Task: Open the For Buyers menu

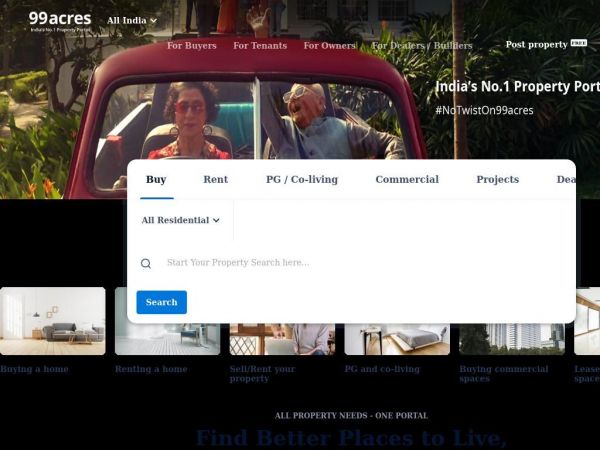Action: (x=191, y=46)
